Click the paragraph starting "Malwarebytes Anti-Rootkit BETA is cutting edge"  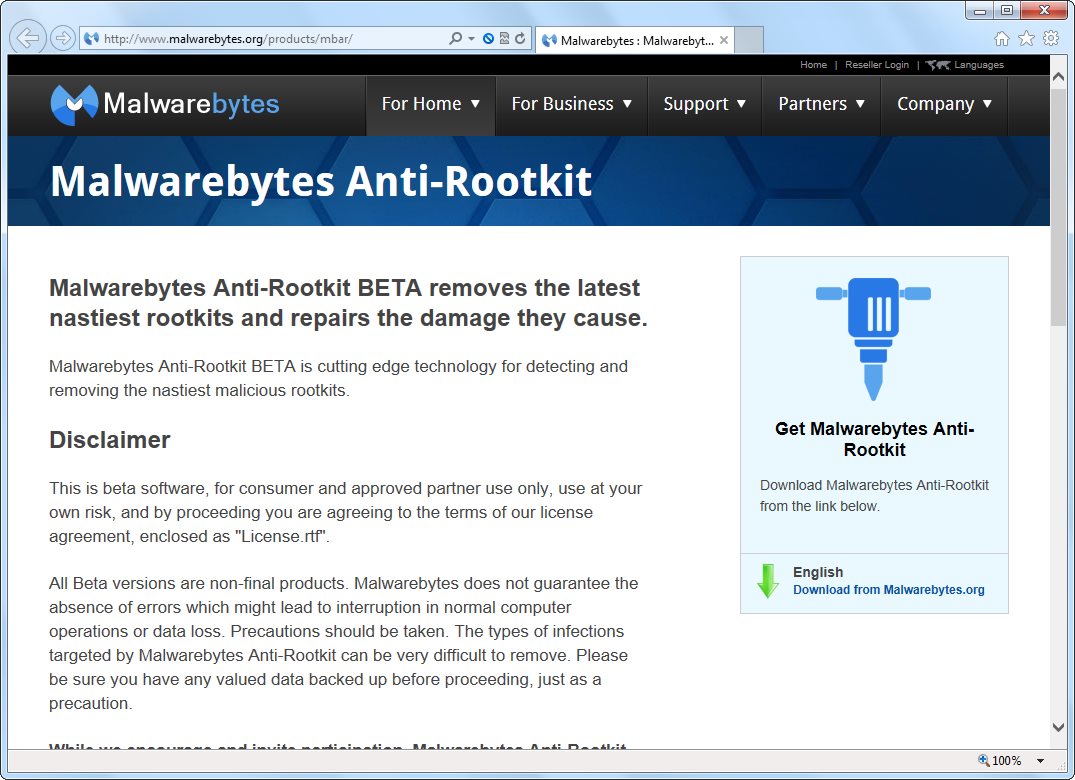[x=338, y=378]
